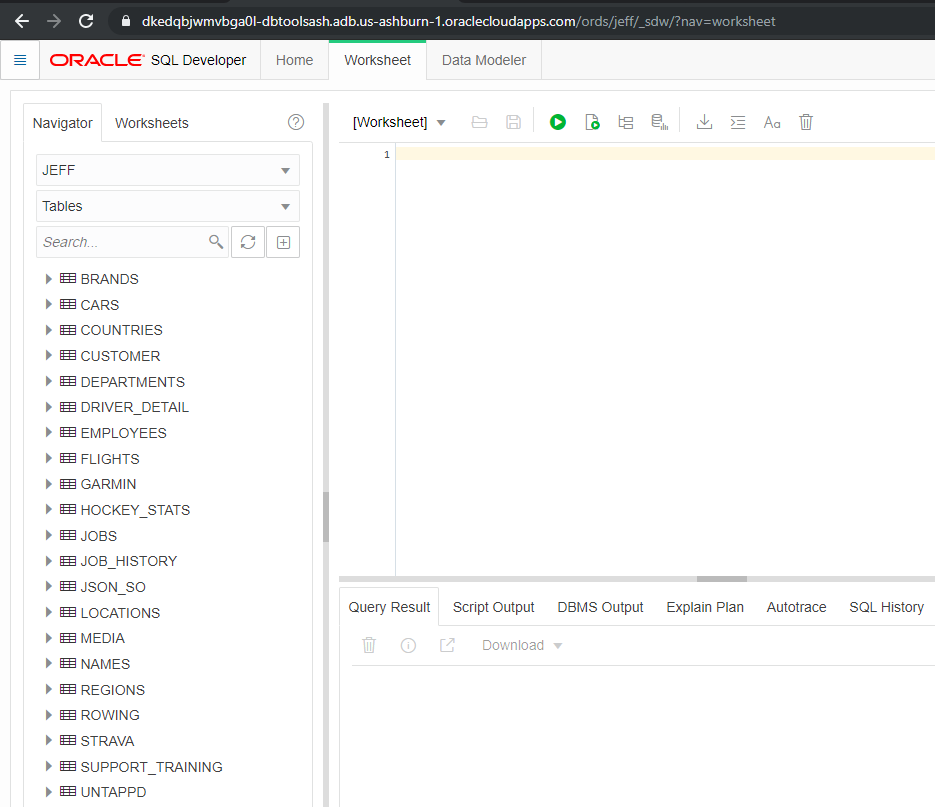The height and width of the screenshot is (807, 935).
Task: Select the Navigator side tab
Action: 63,123
